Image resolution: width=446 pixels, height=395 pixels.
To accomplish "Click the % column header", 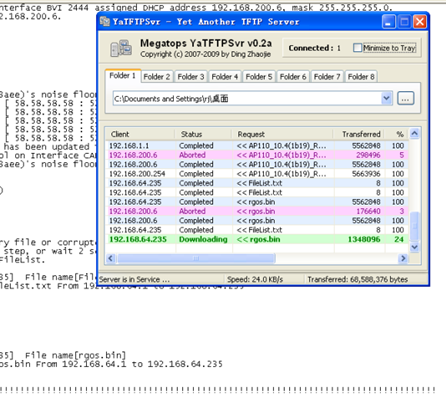I will click(396, 134).
